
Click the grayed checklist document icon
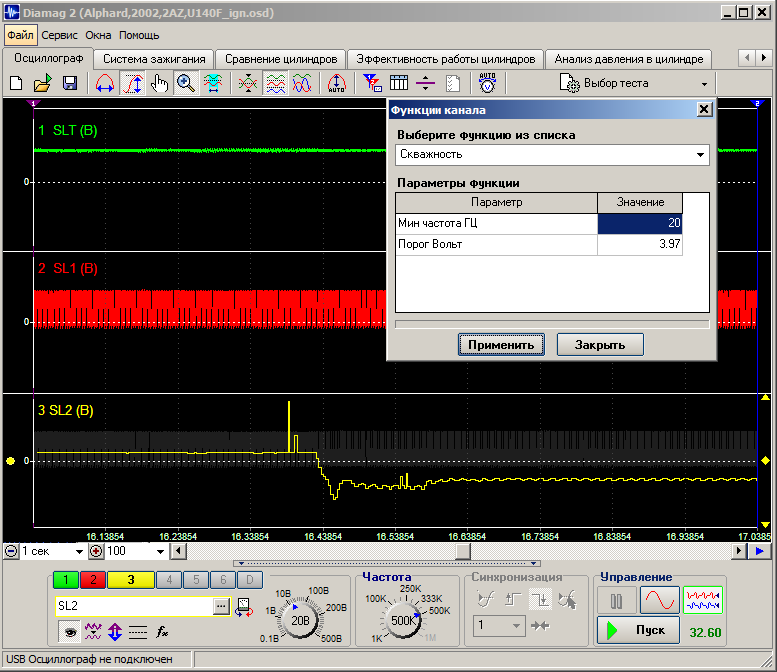coord(453,83)
